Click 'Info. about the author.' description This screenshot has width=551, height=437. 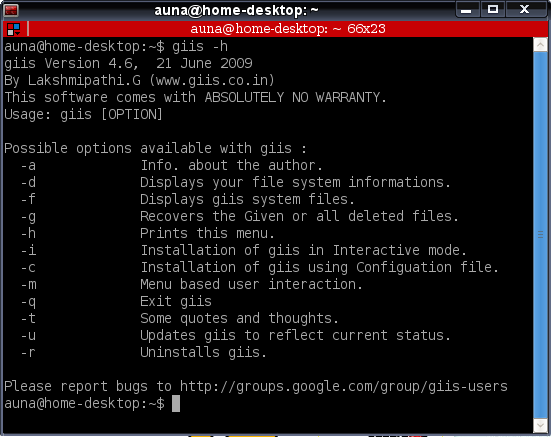pos(231,165)
